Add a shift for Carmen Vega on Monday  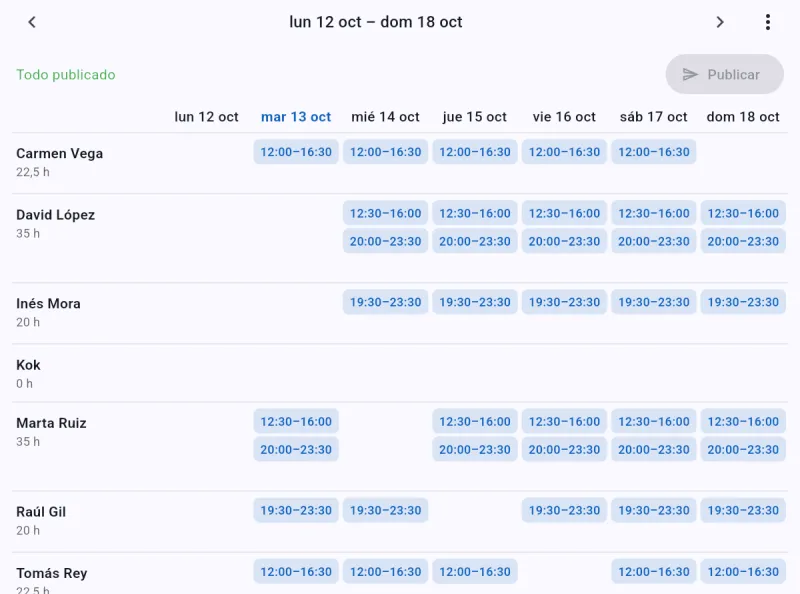[207, 163]
